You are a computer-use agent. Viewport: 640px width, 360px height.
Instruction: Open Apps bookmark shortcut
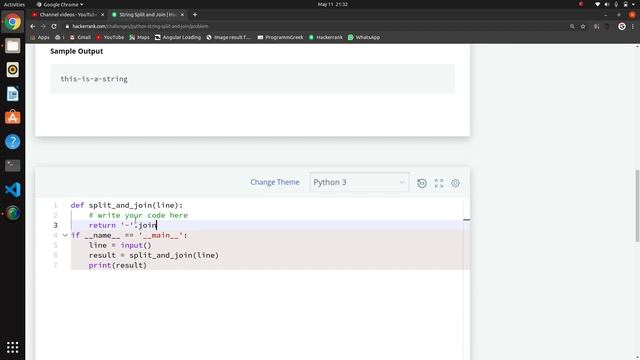pyautogui.click(x=40, y=37)
